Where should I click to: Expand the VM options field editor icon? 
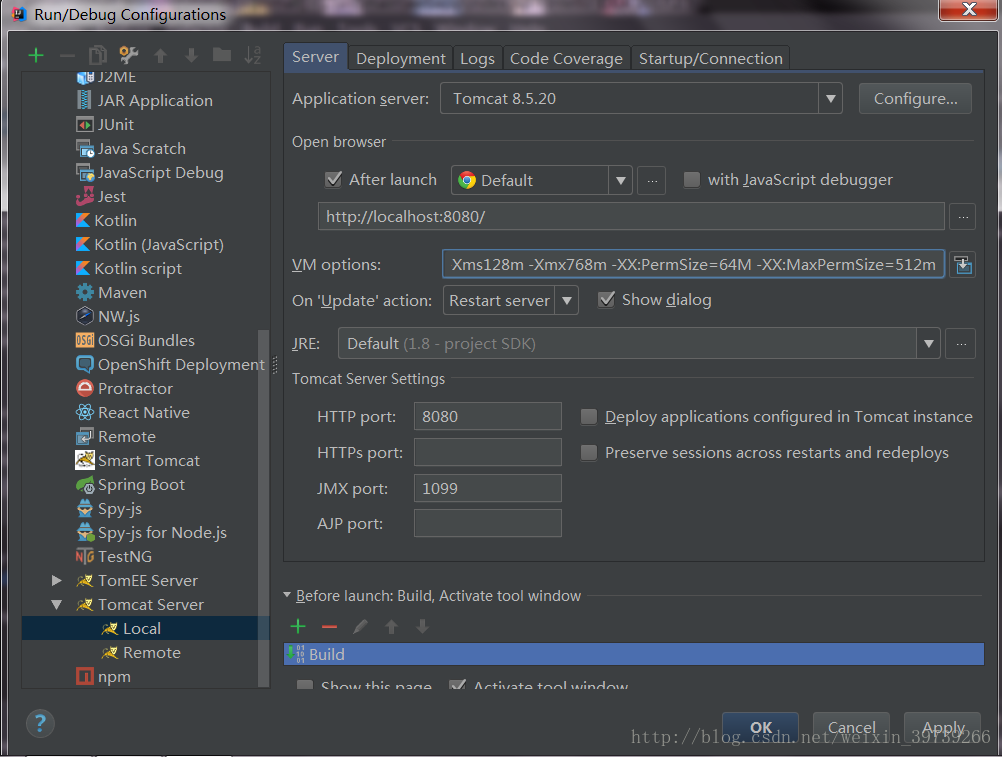tap(962, 264)
